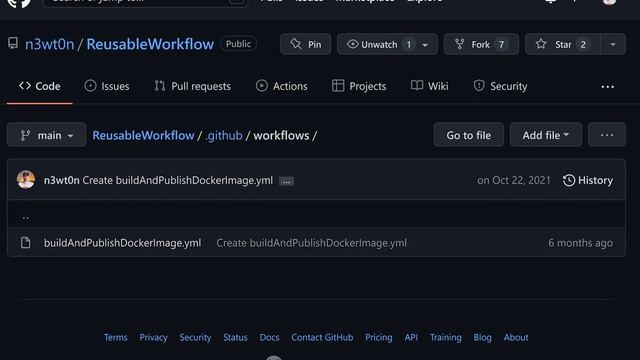Image resolution: width=640 pixels, height=360 pixels.
Task: Expand the Star lists dropdown arrow
Action: [x=613, y=44]
